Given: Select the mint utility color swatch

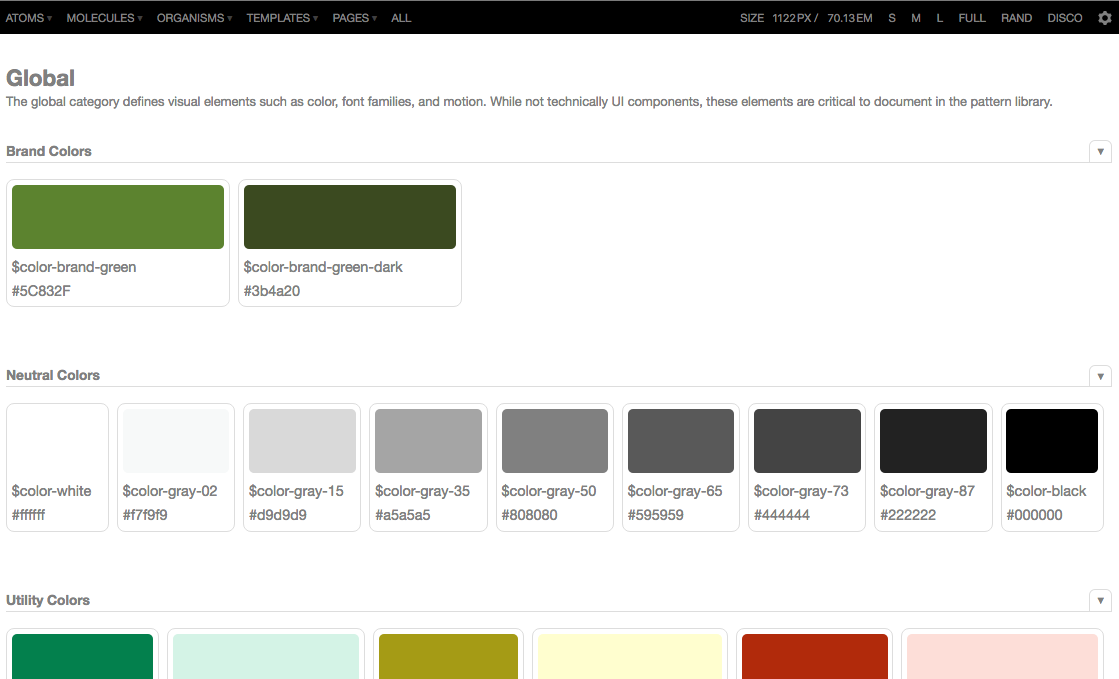Looking at the screenshot, I should [x=266, y=656].
